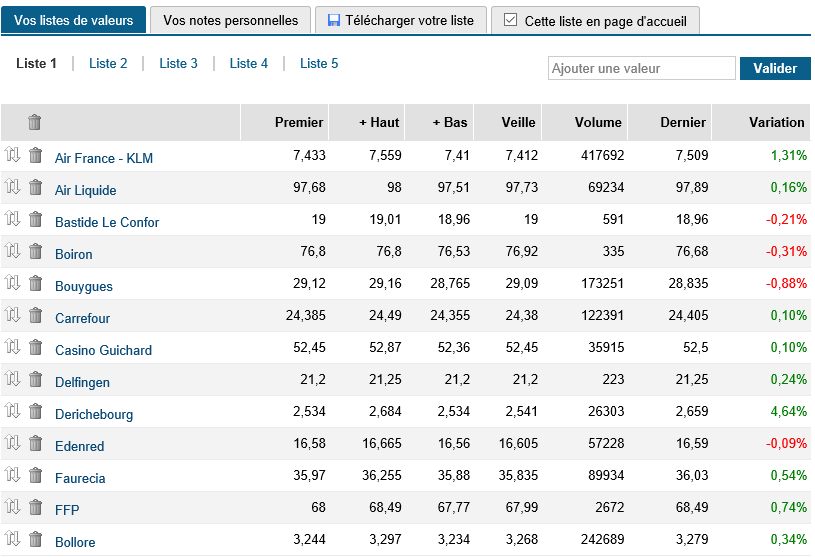
Task: Delete Air France - KLM via trash icon
Action: tap(35, 155)
